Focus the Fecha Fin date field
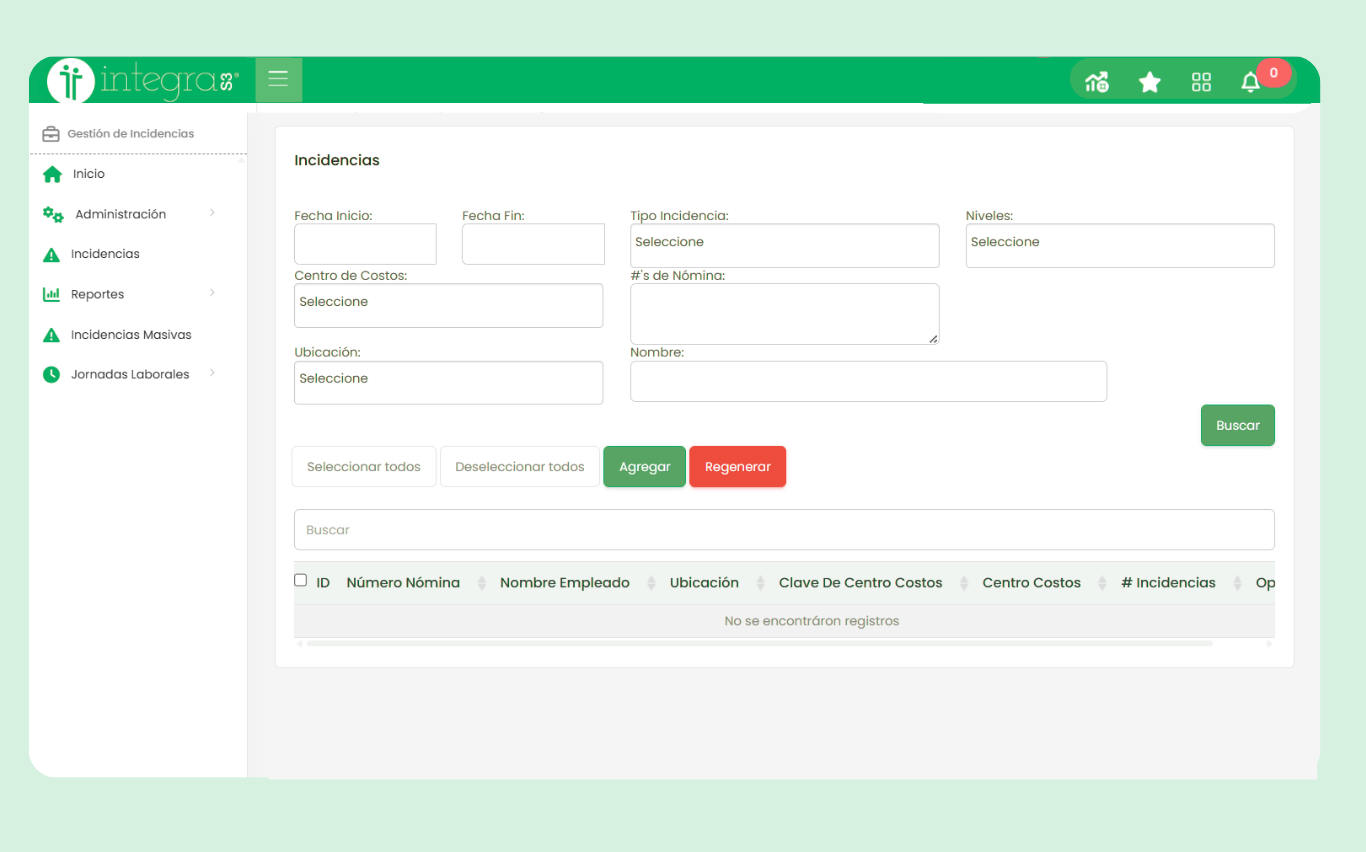Viewport: 1366px width, 852px height. tap(533, 244)
